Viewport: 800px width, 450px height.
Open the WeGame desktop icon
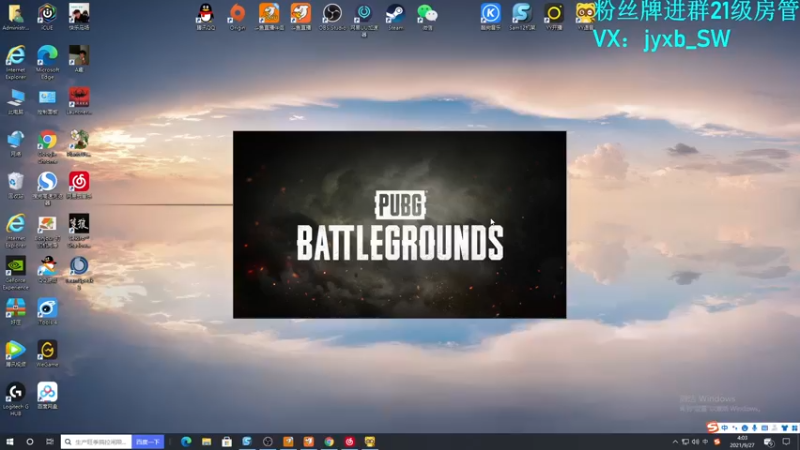[47, 354]
